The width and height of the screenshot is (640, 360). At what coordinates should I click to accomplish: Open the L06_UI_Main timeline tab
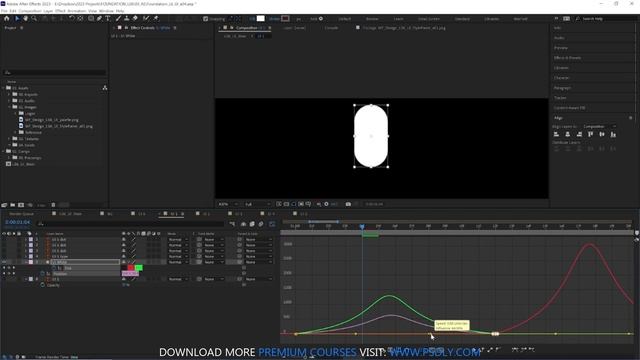point(71,214)
